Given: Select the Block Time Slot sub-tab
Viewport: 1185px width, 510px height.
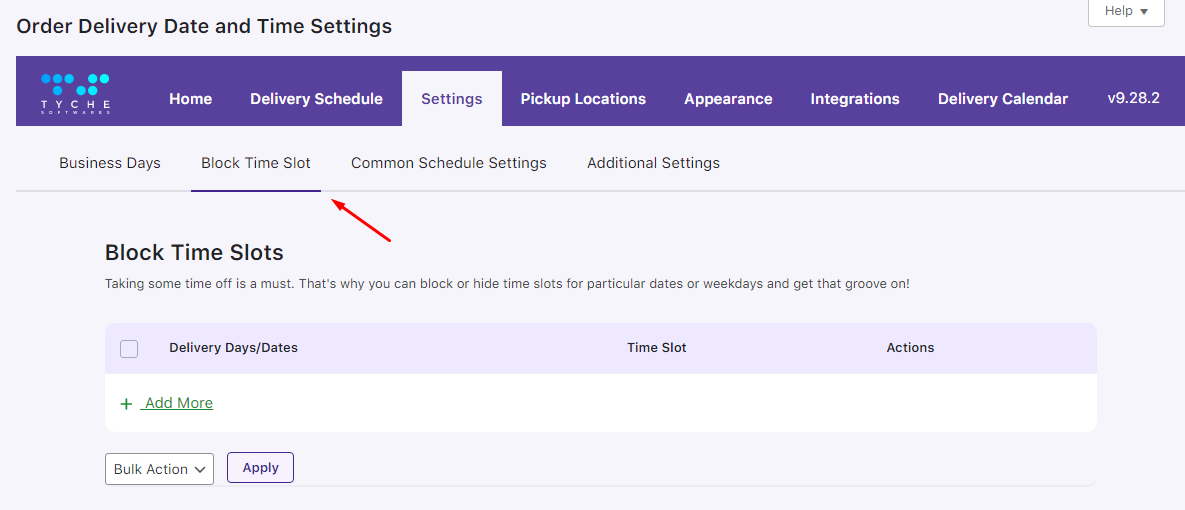Looking at the screenshot, I should pos(256,163).
